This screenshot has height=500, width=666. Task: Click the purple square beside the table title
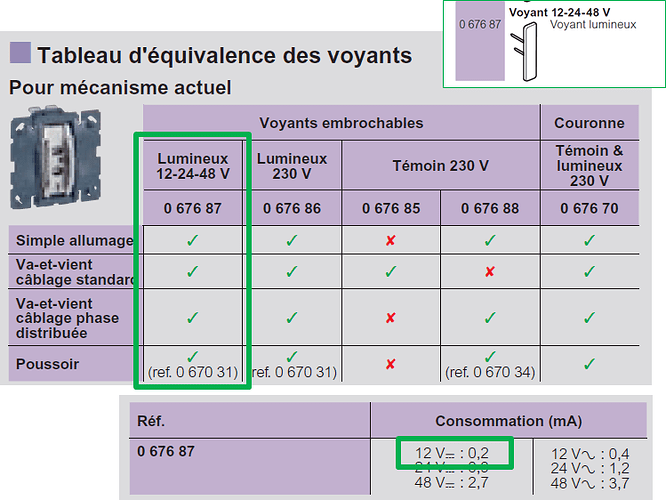(20, 54)
